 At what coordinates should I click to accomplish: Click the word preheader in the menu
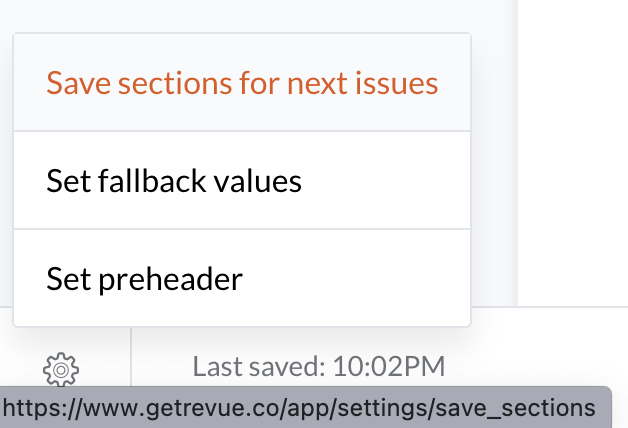[171, 279]
